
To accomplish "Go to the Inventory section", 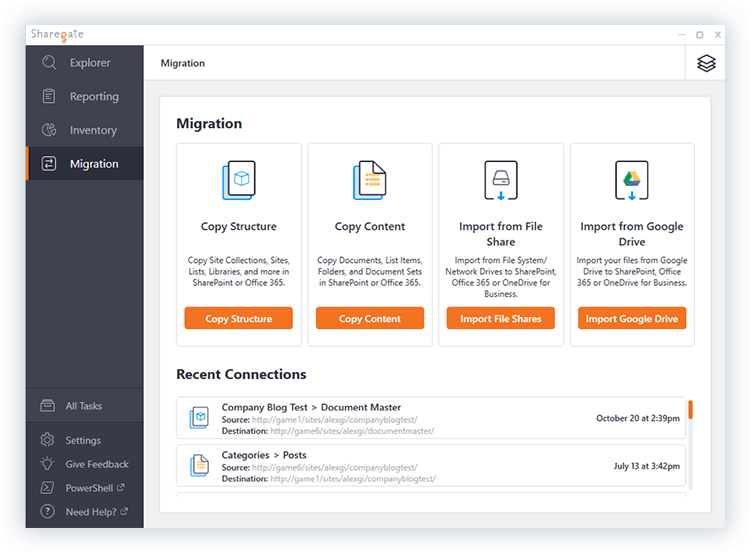I will pos(85,130).
